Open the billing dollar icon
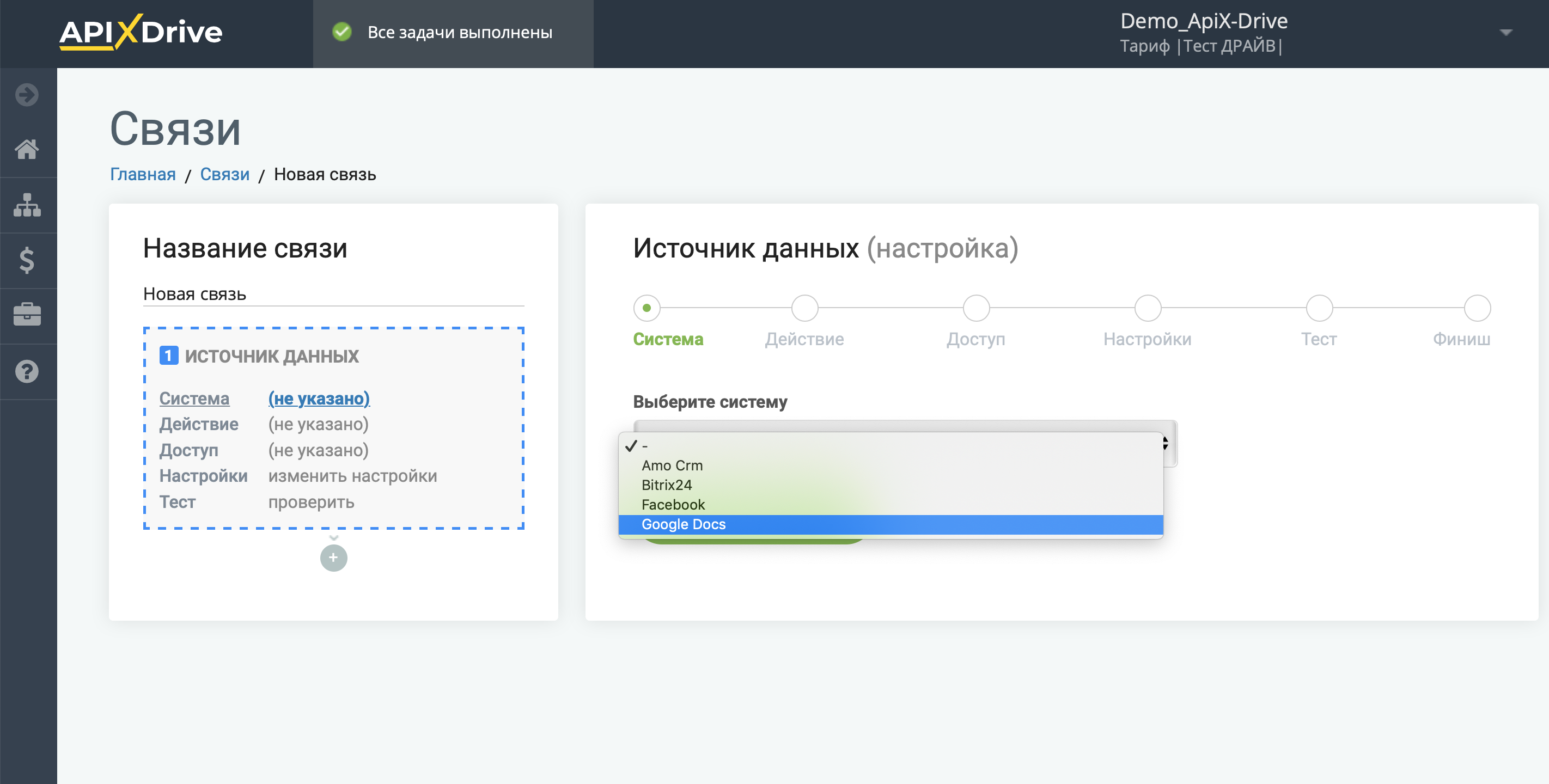This screenshot has height=784, width=1549. coord(27,260)
